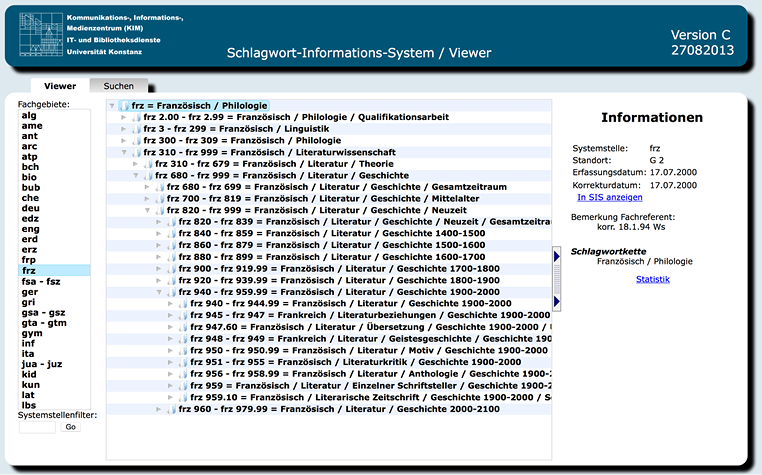Screen dimensions: 762x475
Task: Switch to the Viewer tab
Action: tap(60, 86)
